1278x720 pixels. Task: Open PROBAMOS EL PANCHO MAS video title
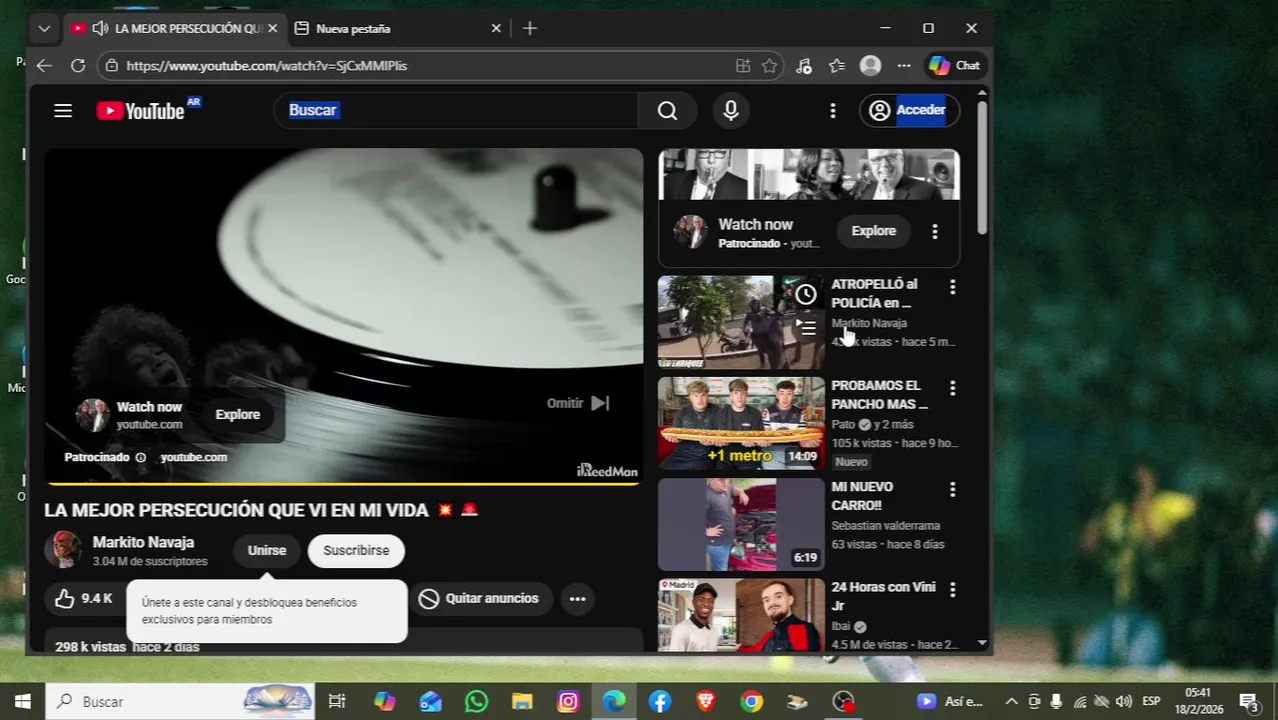(880, 395)
